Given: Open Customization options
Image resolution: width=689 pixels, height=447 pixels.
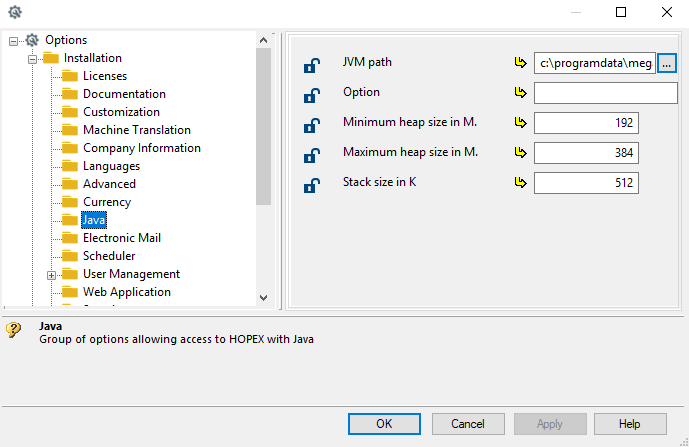Looking at the screenshot, I should (121, 112).
